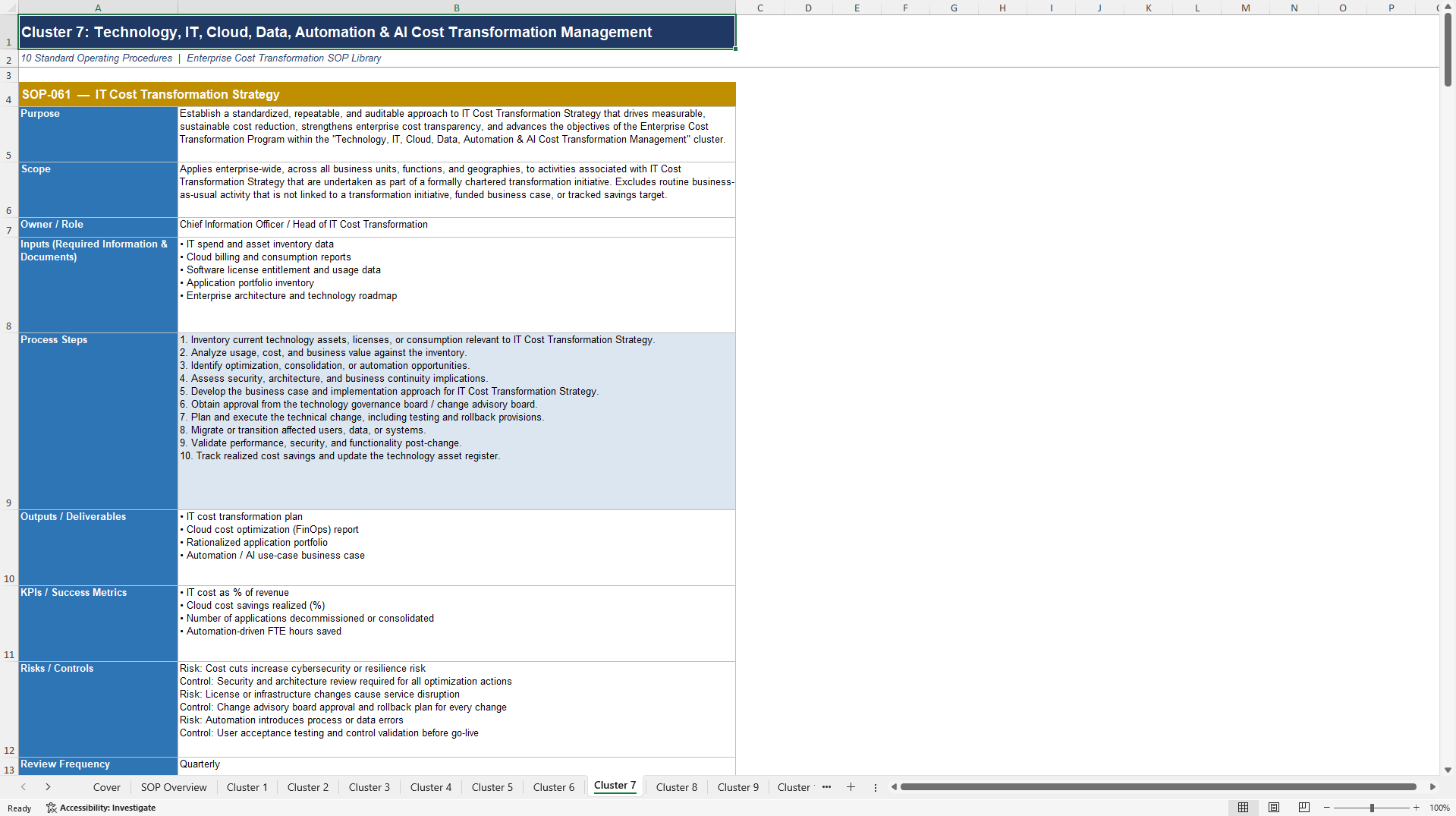Viewport: 1456px width, 816px height.
Task: Select the Process Steps label cell
Action: tap(98, 421)
